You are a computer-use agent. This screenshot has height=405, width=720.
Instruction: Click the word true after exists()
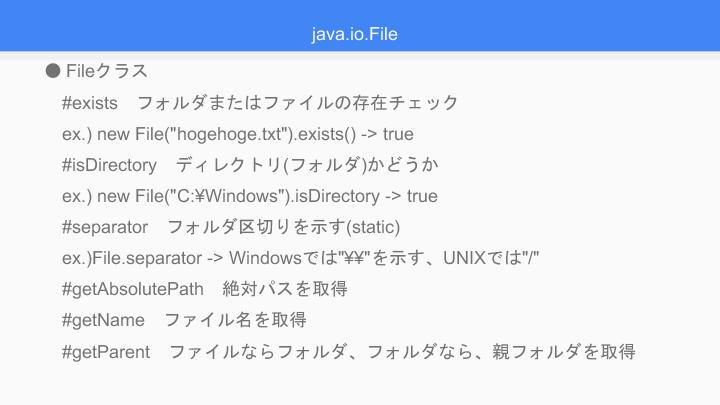coord(398,134)
